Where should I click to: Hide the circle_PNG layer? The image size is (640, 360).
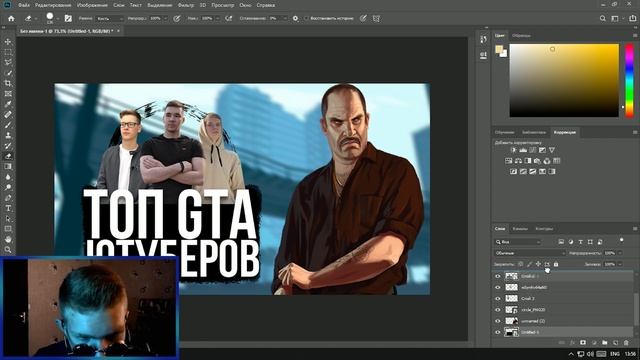[498, 310]
